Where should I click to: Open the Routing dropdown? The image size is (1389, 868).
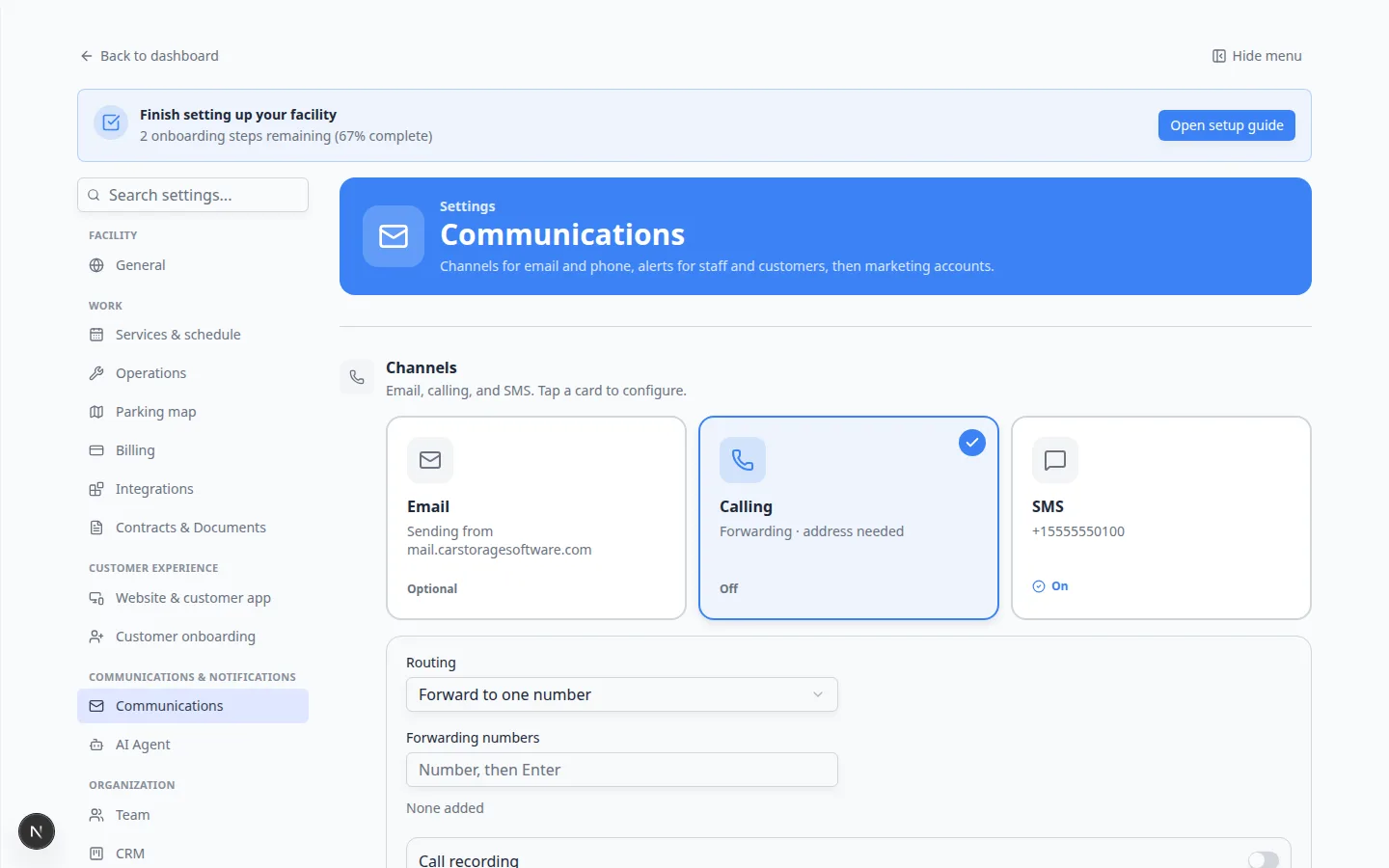point(622,694)
